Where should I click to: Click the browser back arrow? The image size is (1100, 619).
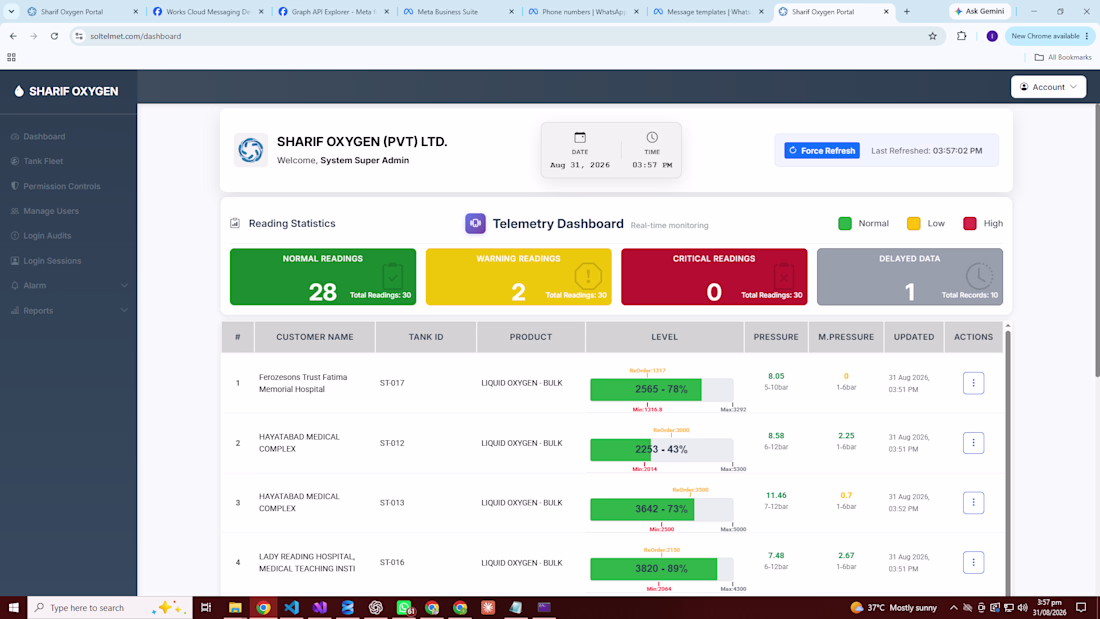click(13, 36)
